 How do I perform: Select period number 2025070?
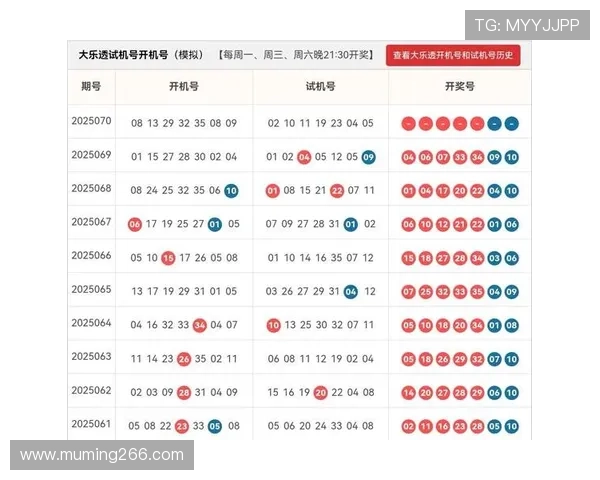point(91,121)
